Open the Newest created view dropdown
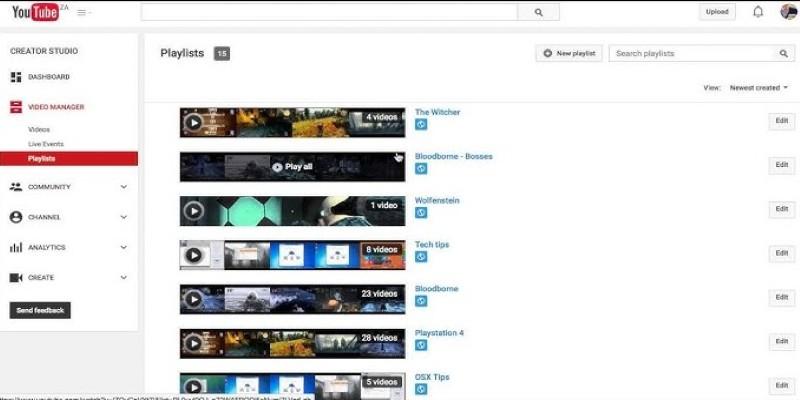800x400 pixels. tap(758, 88)
